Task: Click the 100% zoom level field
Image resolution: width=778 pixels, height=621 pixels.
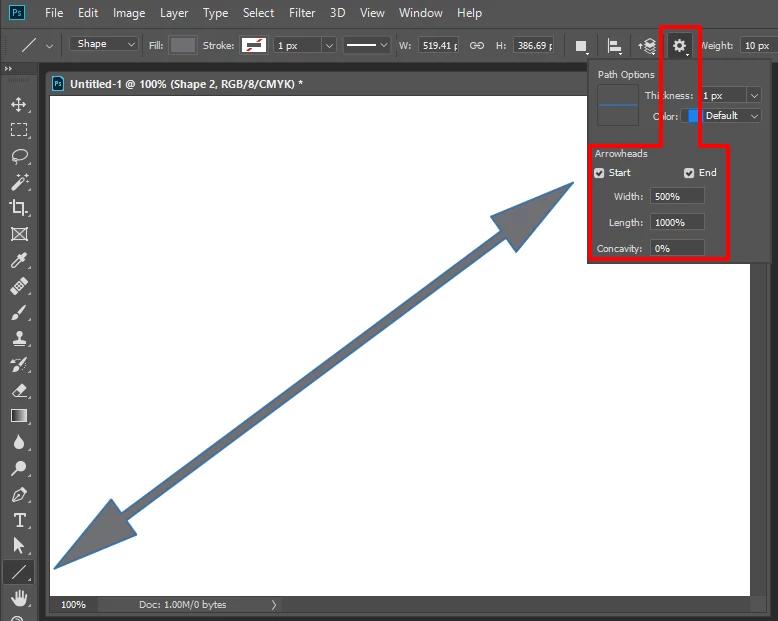Action: [73, 605]
